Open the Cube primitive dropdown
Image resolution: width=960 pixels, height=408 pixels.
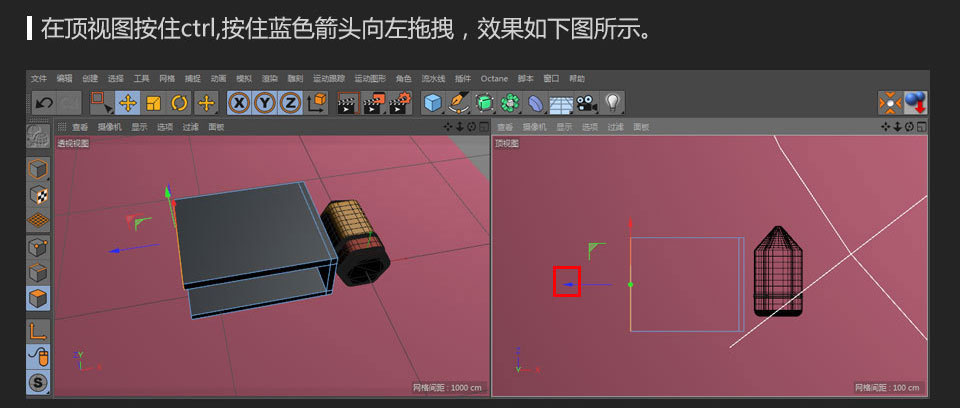(433, 103)
